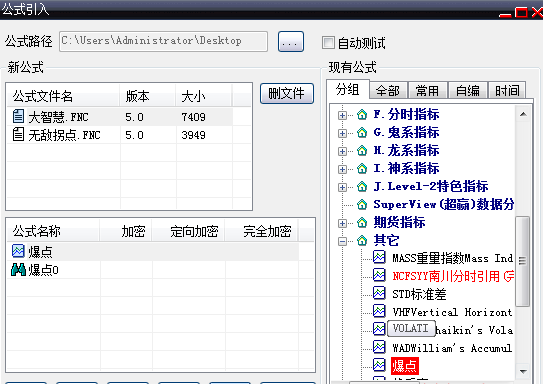The image size is (543, 384).
Task: Select the WADWilliam's Accumul formula
Action: tap(452, 348)
